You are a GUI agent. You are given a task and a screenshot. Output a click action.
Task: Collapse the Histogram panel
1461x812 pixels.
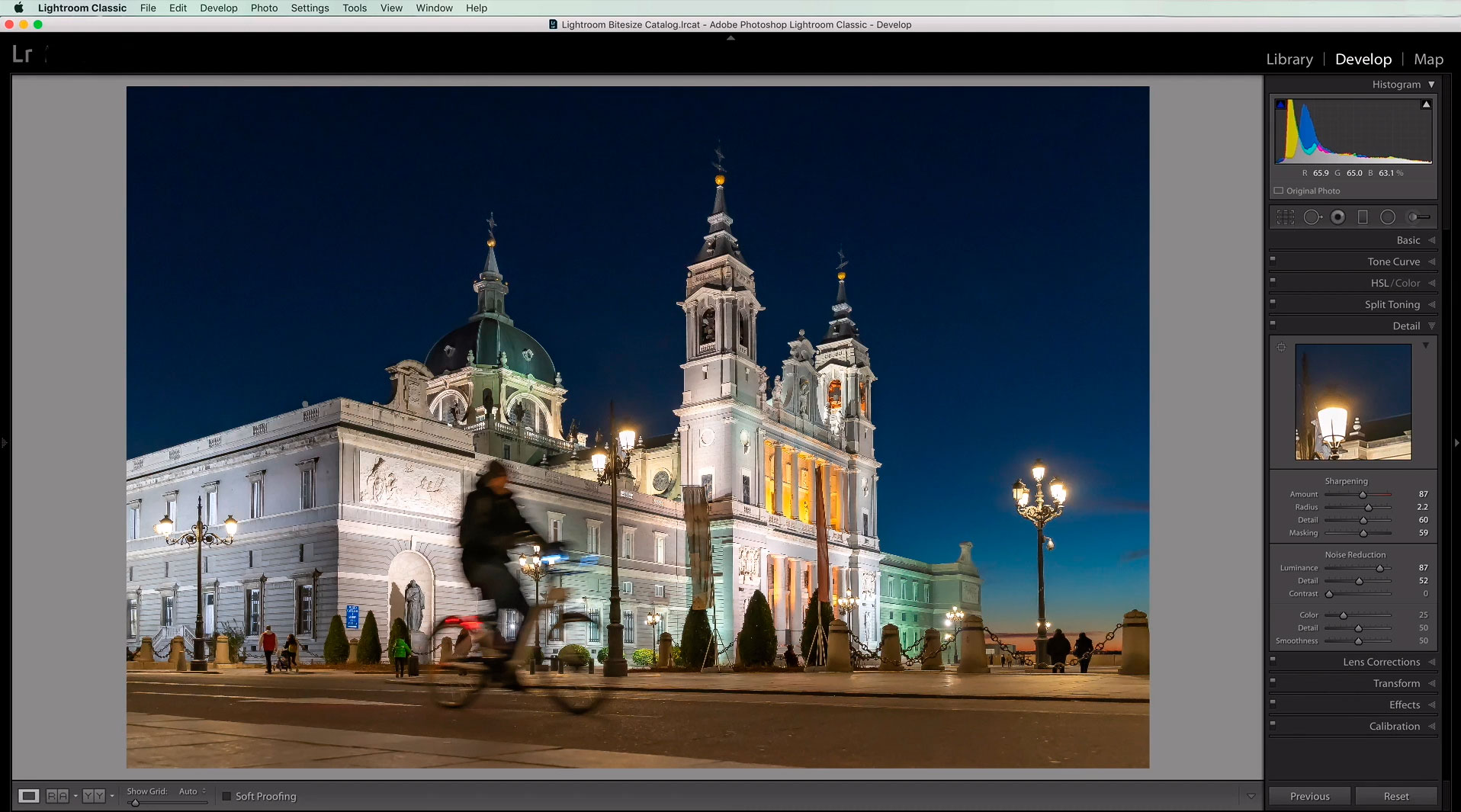(1431, 85)
